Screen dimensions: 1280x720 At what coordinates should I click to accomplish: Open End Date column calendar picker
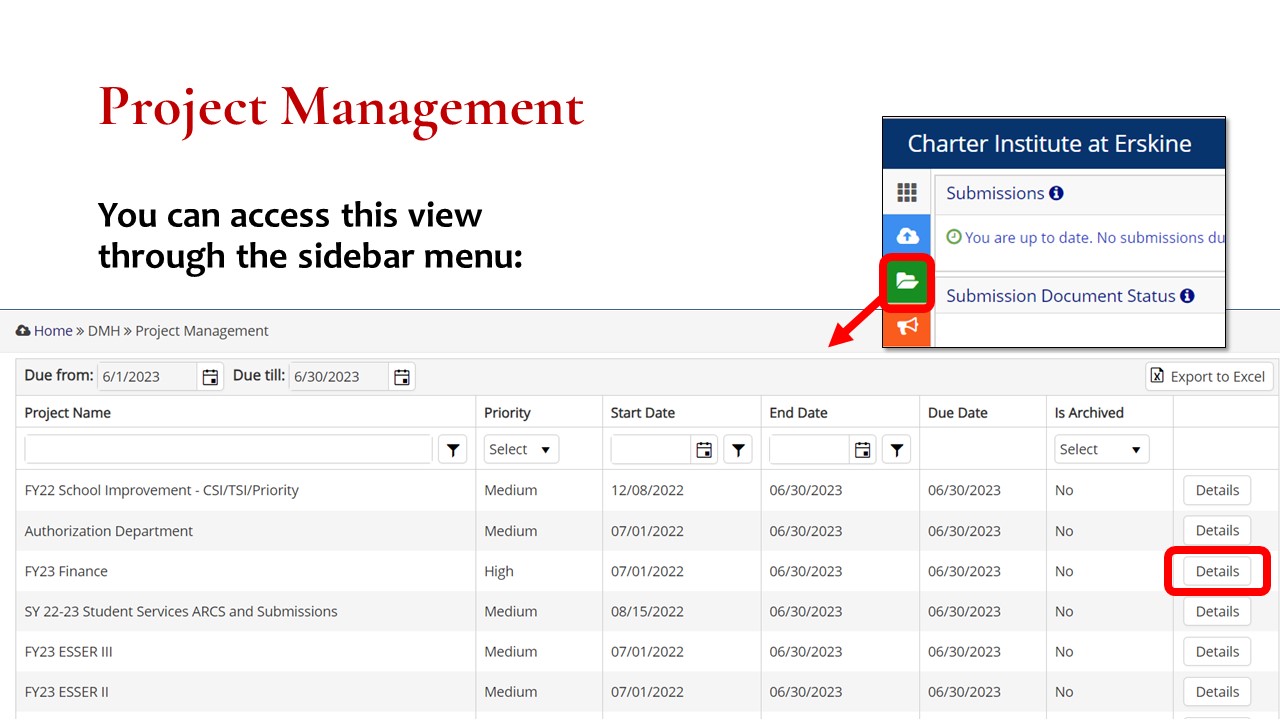point(862,450)
